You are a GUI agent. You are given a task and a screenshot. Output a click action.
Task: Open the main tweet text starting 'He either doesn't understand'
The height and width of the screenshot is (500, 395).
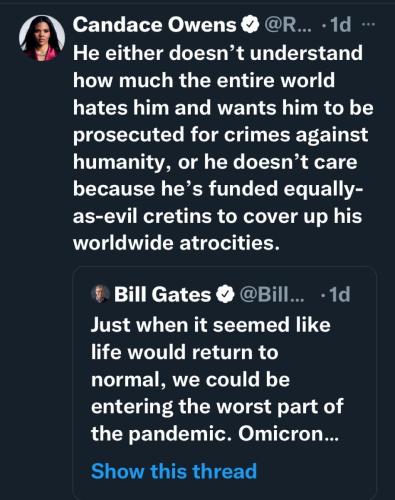pos(223,148)
